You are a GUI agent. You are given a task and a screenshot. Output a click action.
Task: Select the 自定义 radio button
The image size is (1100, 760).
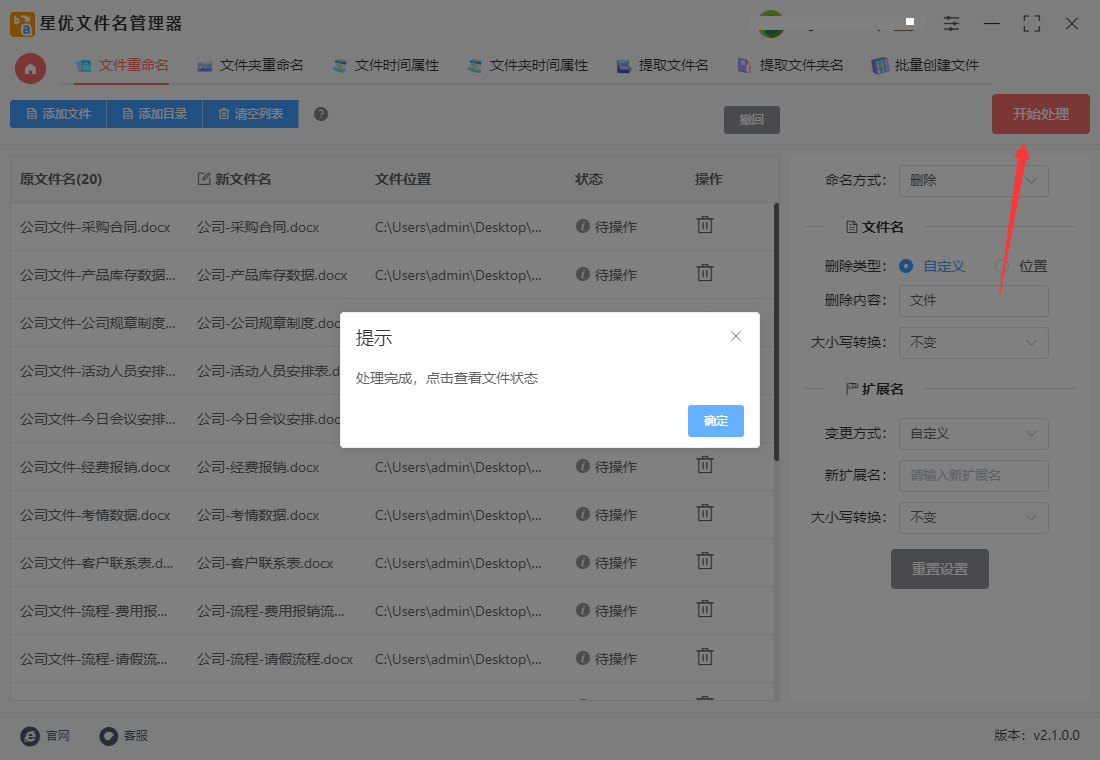pyautogui.click(x=906, y=266)
